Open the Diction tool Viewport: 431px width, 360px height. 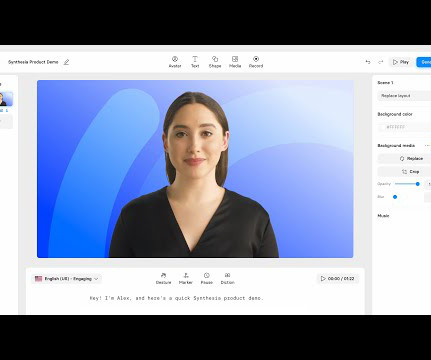228,278
